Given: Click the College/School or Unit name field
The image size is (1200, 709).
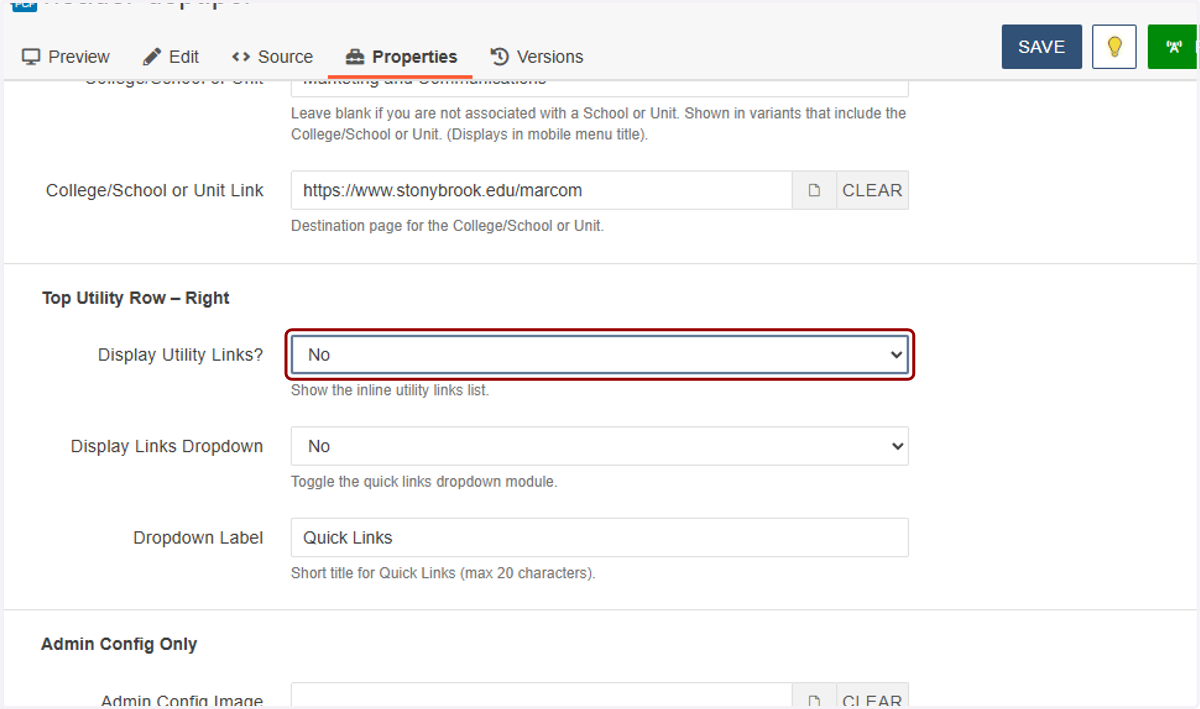Looking at the screenshot, I should pos(600,88).
